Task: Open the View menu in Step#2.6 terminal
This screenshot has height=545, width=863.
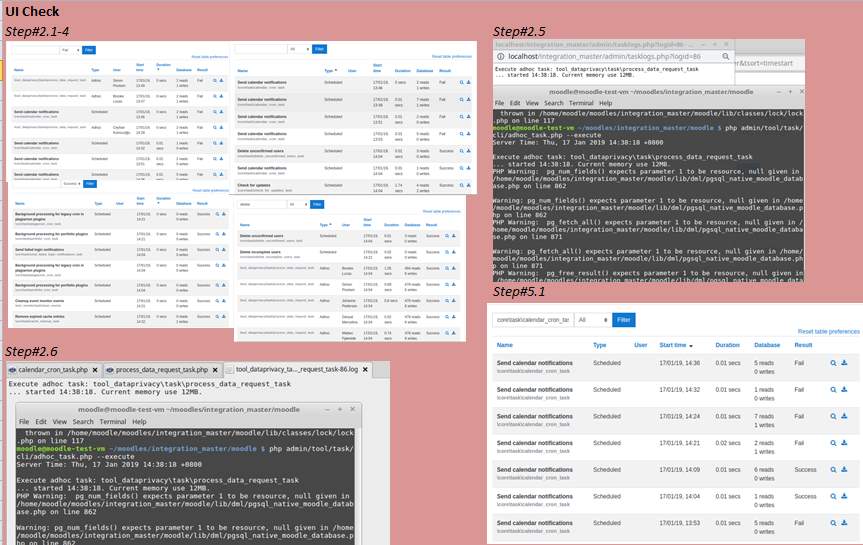Action: click(x=59, y=422)
